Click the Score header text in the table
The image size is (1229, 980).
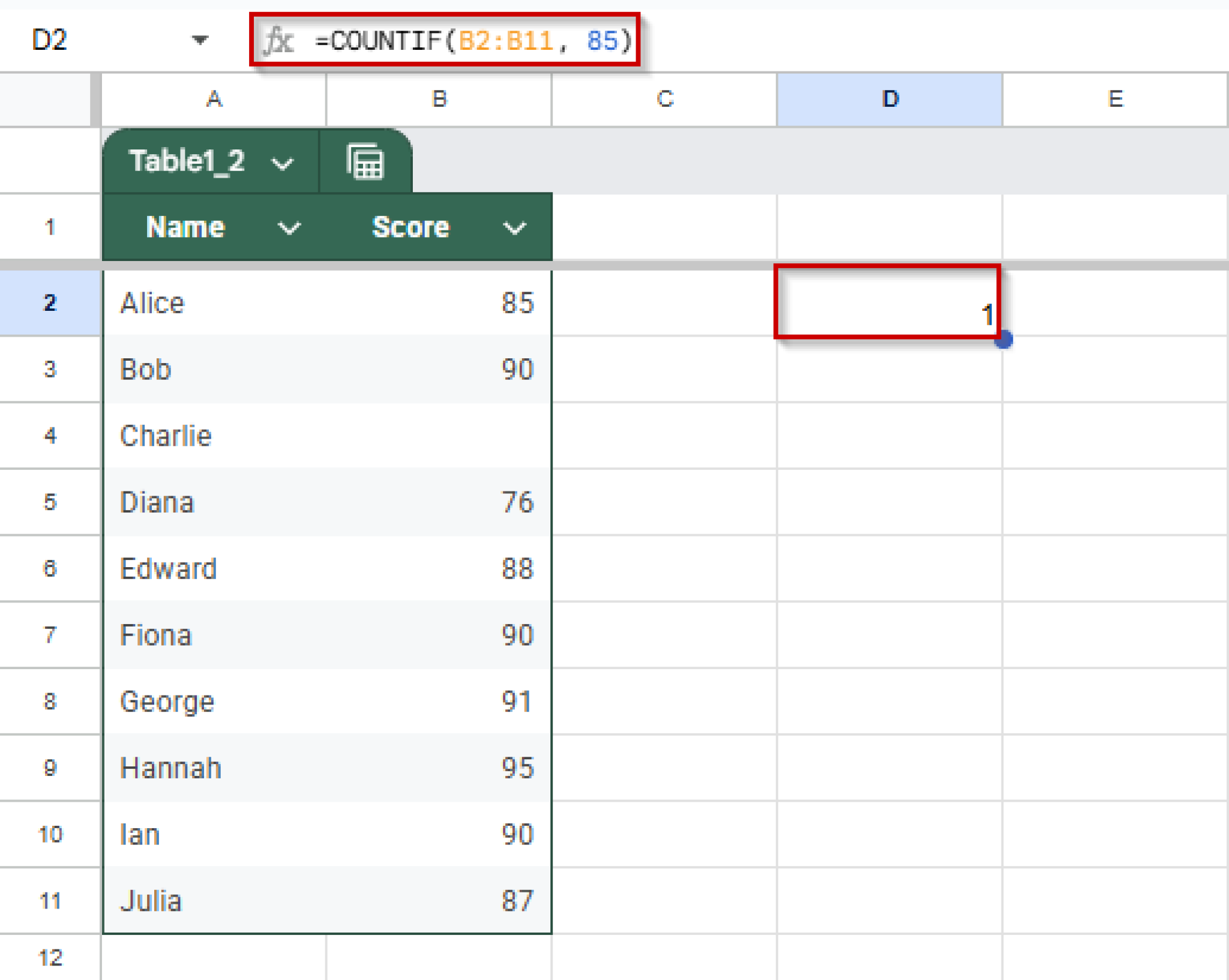pyautogui.click(x=411, y=227)
